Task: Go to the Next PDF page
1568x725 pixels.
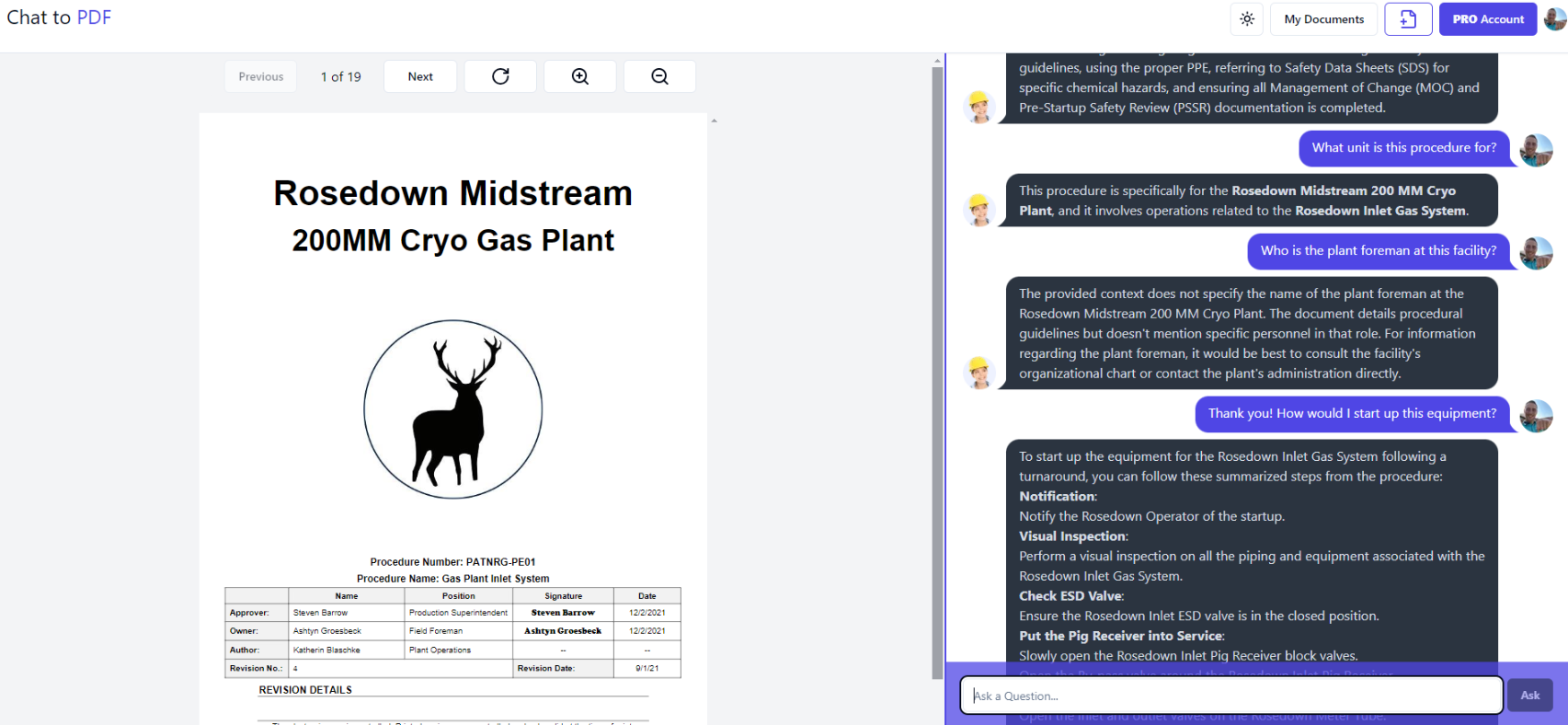Action: (x=420, y=76)
